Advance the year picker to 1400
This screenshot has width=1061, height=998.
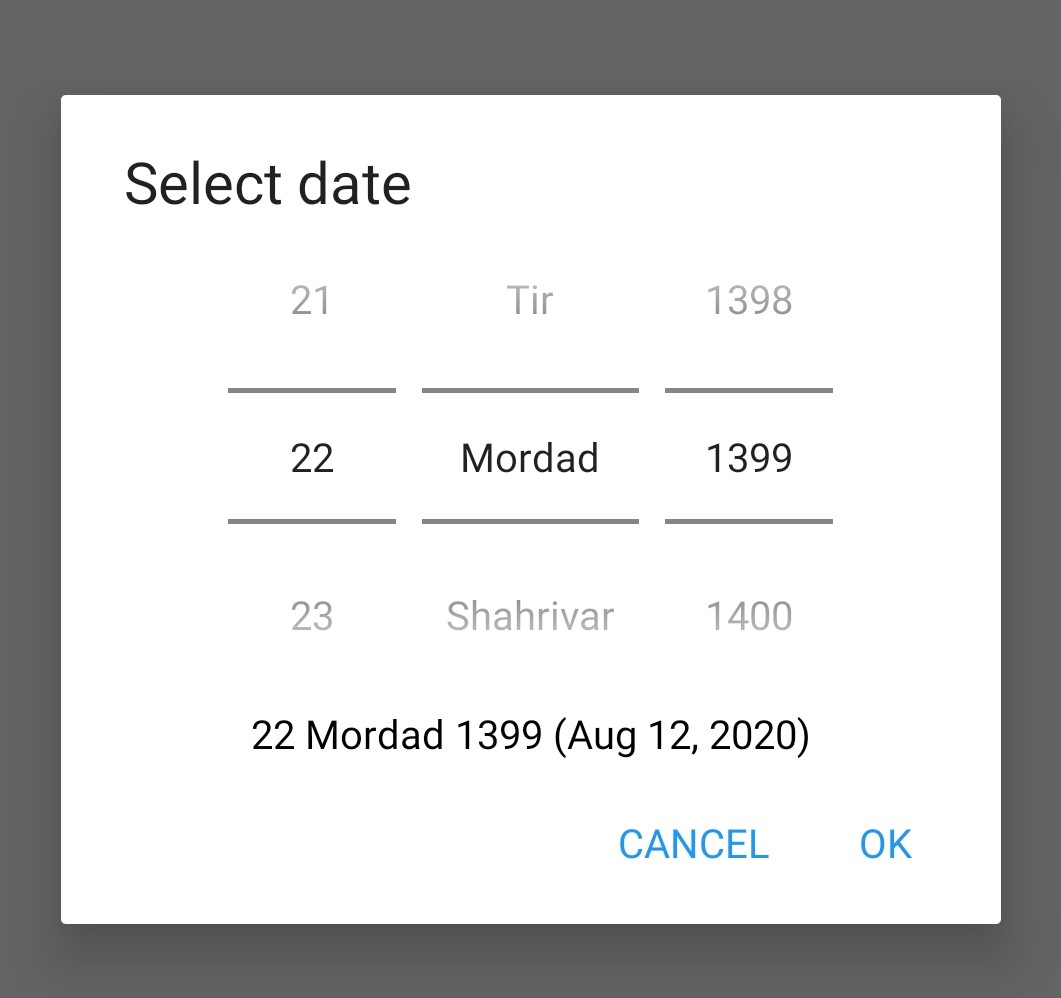(x=749, y=616)
